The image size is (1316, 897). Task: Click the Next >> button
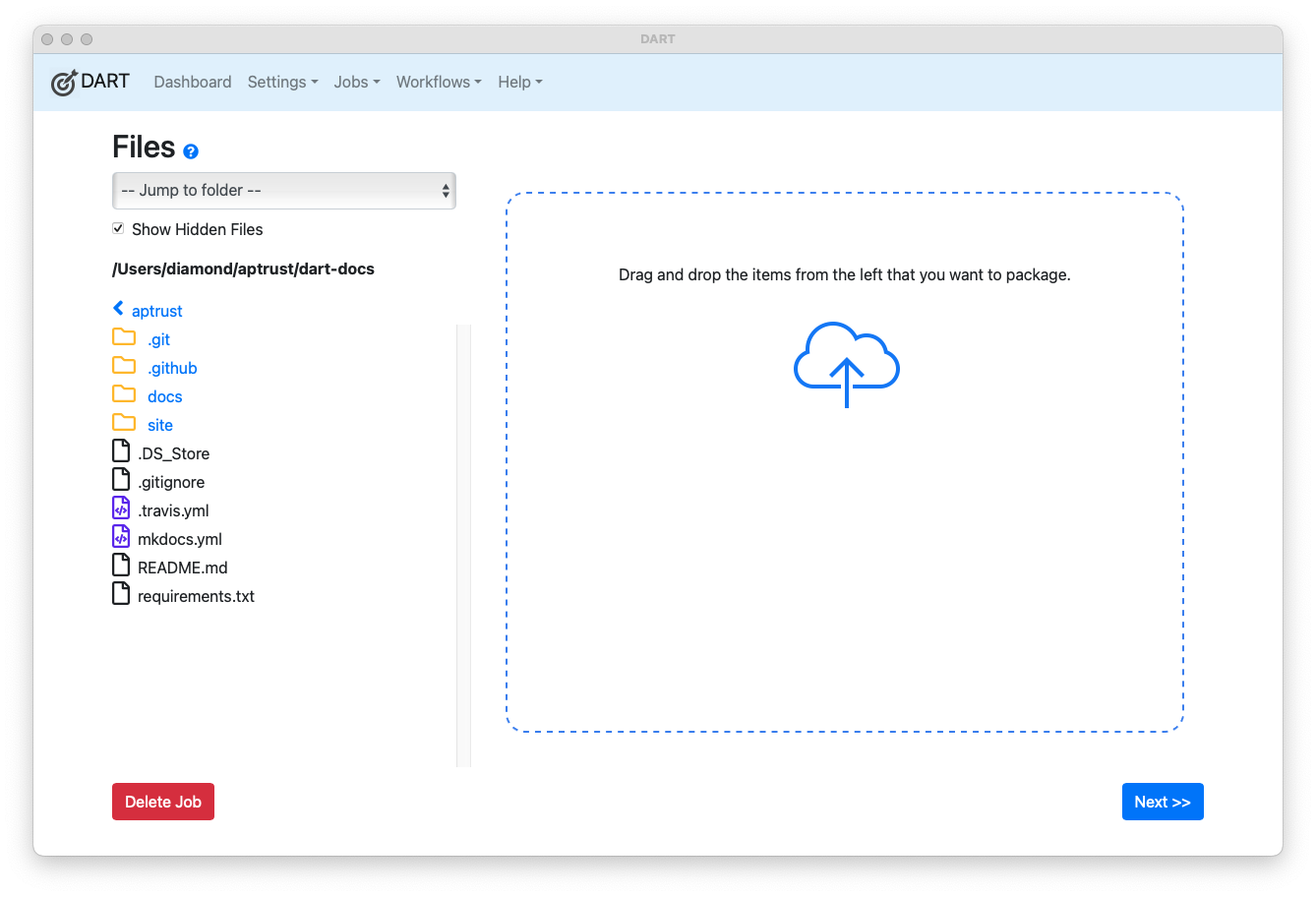[x=1162, y=802]
